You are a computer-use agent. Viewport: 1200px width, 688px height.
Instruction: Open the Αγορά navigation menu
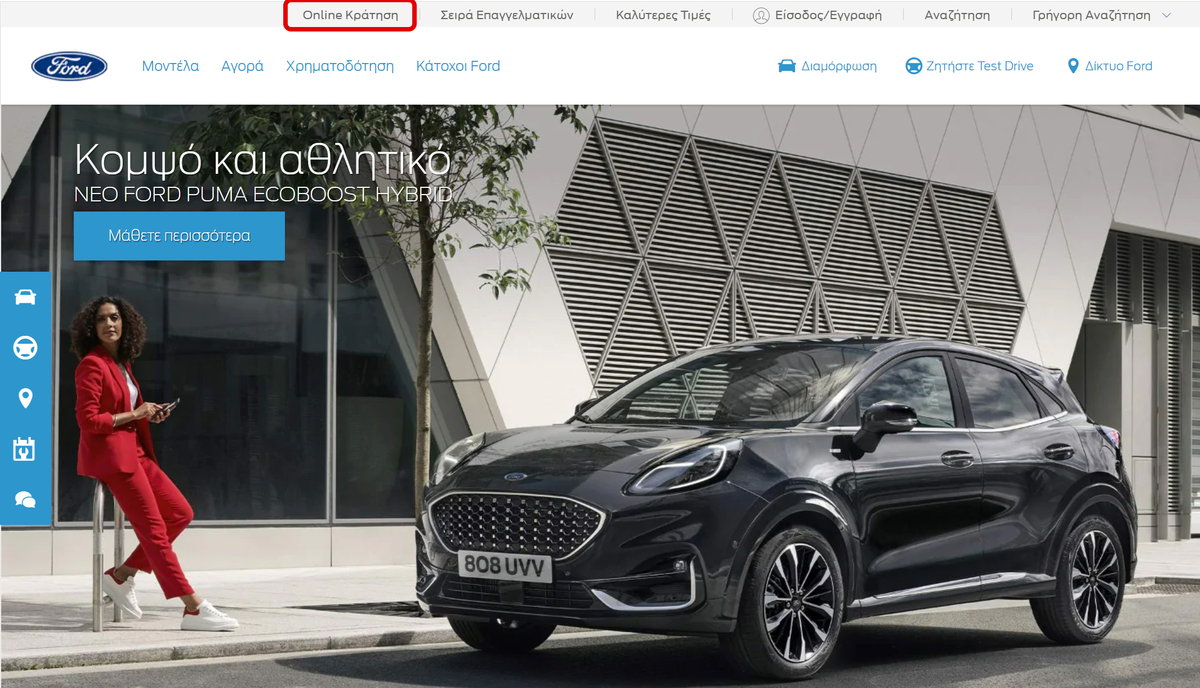tap(242, 66)
